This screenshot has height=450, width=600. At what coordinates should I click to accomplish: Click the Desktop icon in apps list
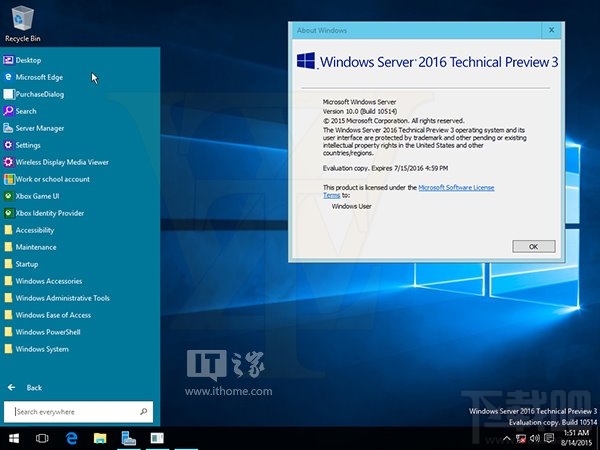coord(8,60)
